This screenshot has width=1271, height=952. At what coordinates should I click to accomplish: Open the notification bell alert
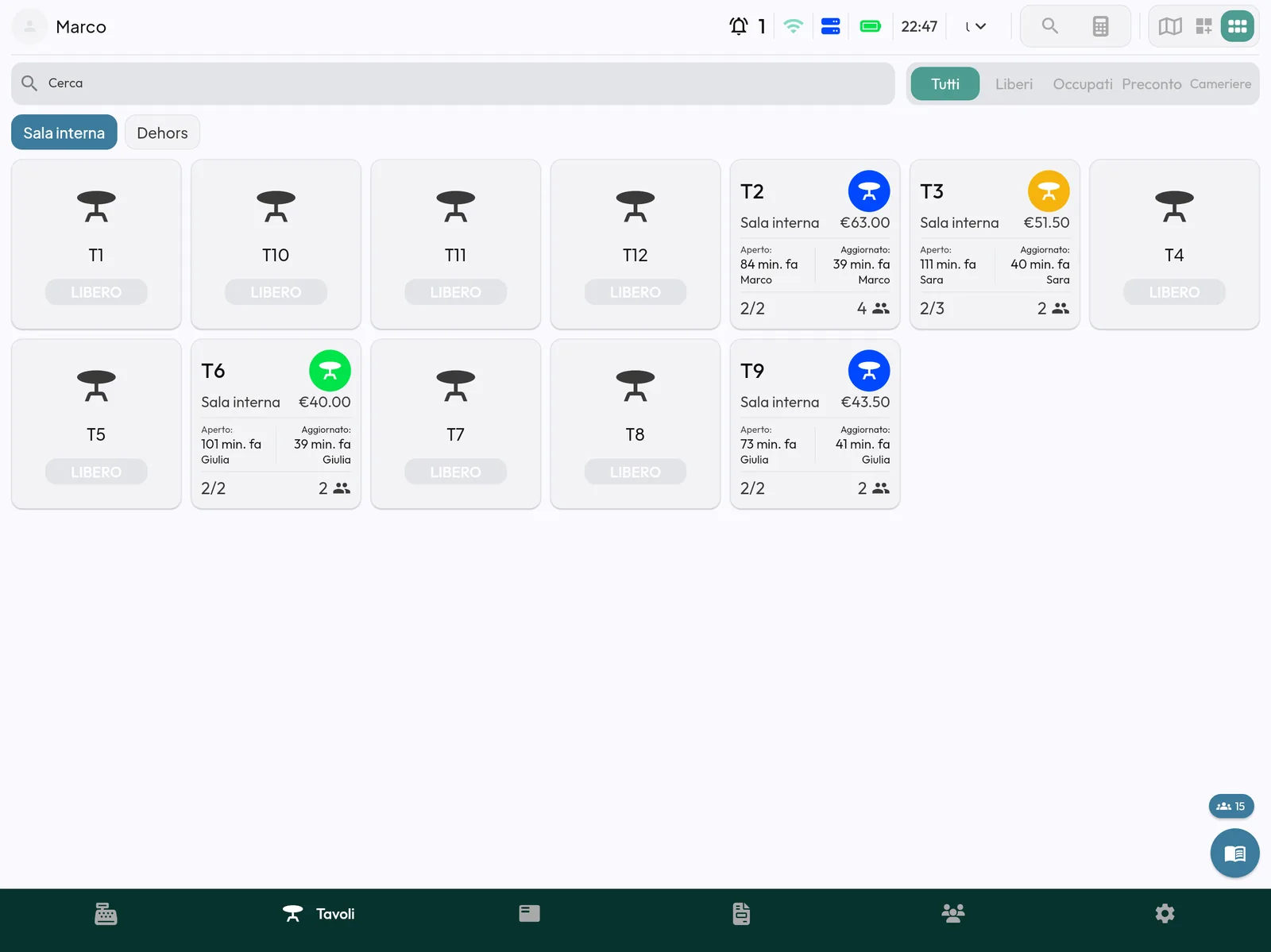(739, 26)
